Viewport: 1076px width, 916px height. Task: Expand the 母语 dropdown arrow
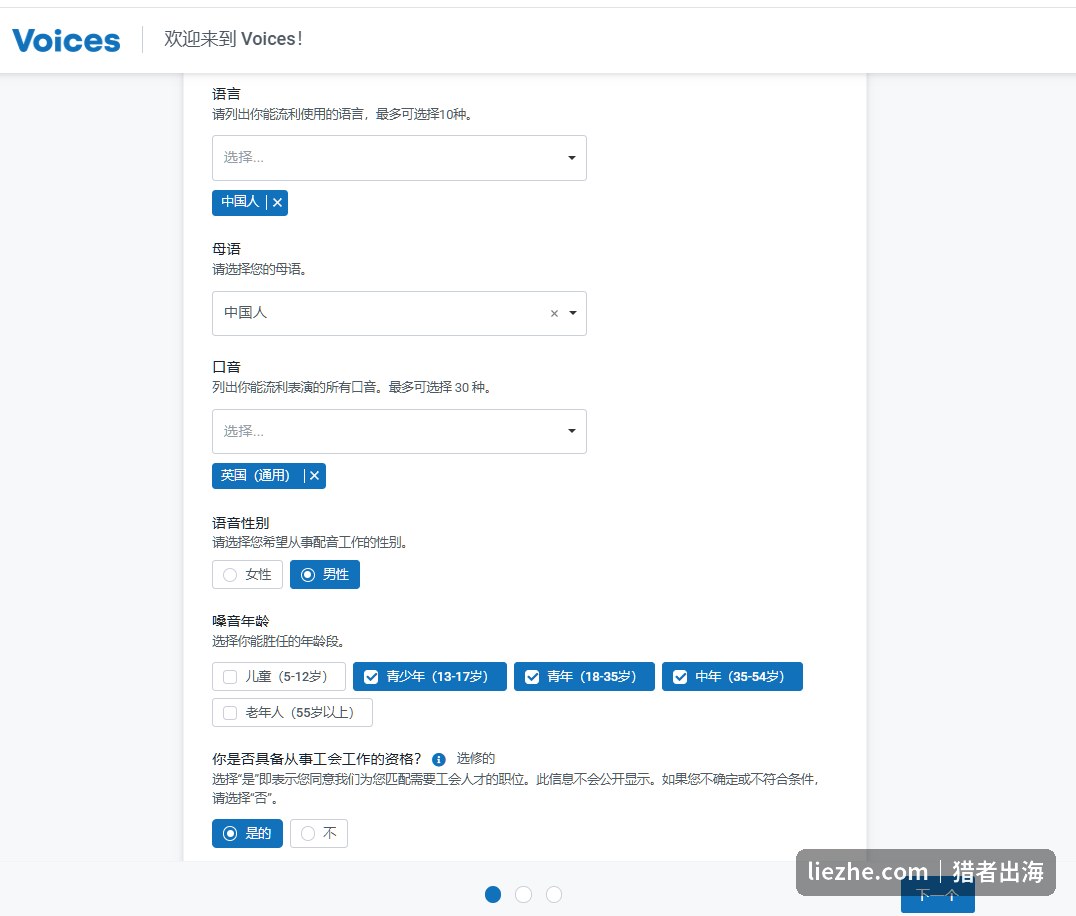tap(573, 313)
